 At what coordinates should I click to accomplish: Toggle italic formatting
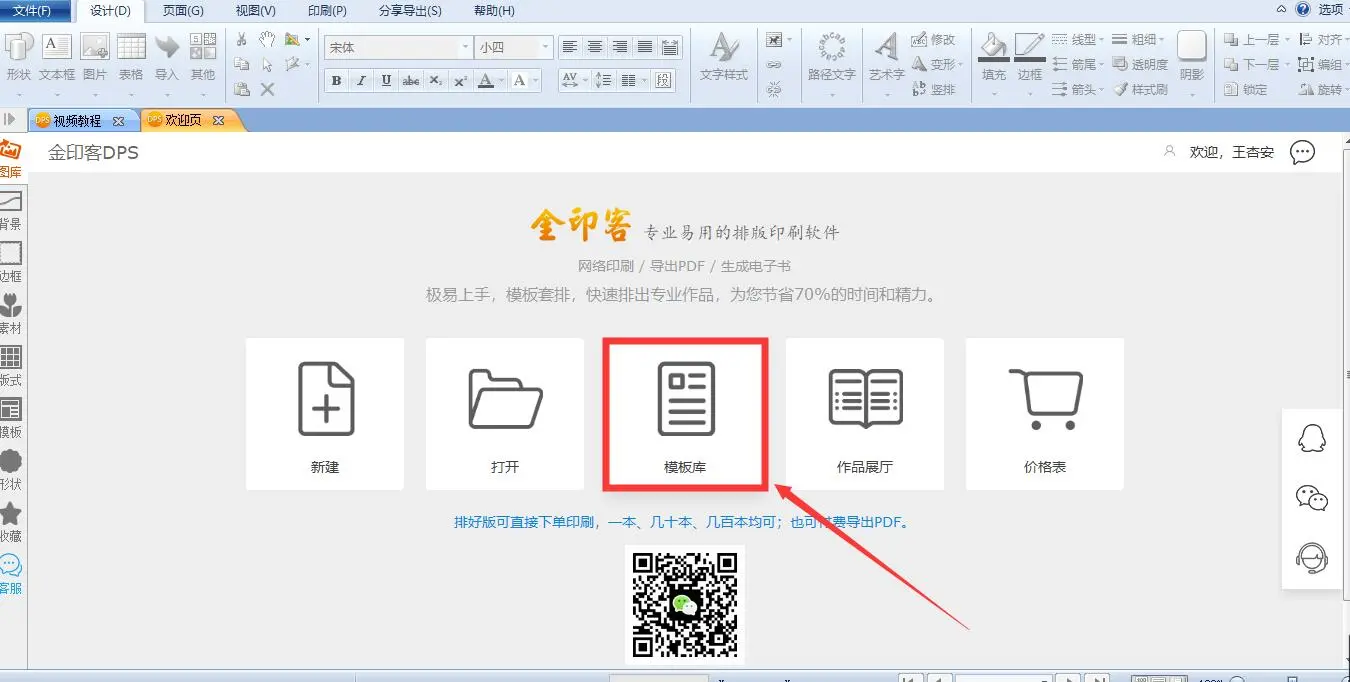point(361,81)
